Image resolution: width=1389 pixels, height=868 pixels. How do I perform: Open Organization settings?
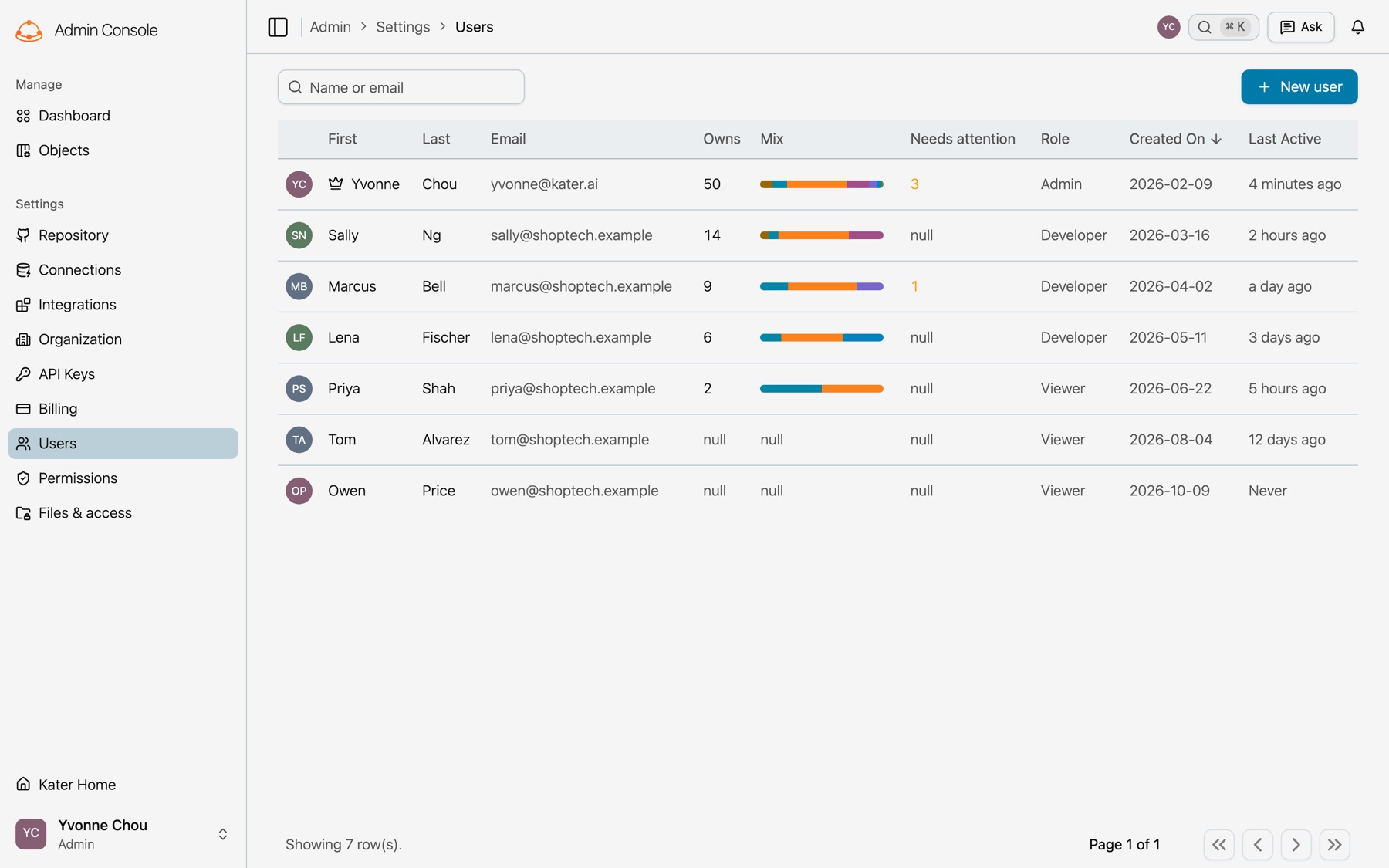(x=123, y=339)
